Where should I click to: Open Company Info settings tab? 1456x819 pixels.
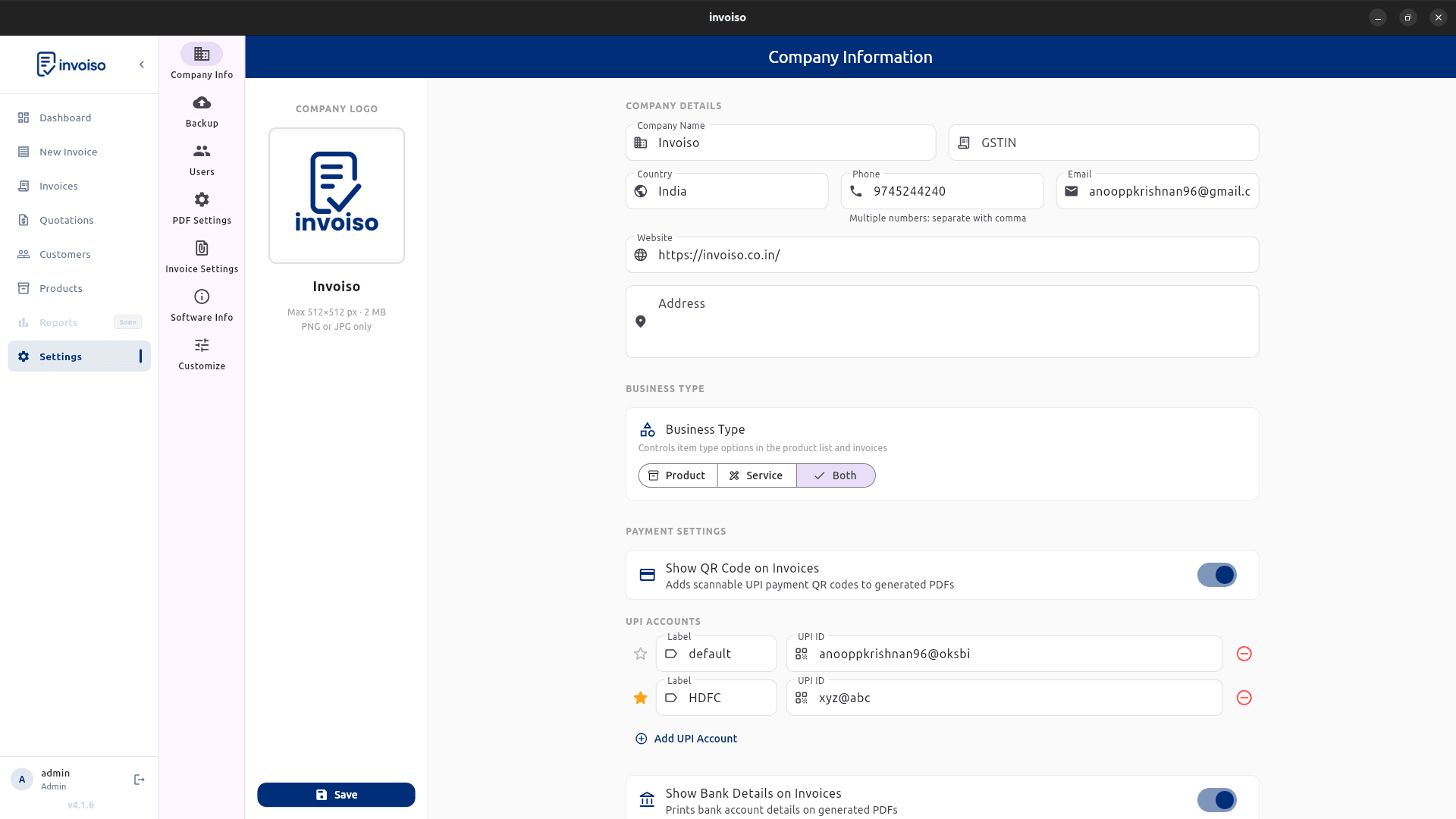tap(202, 61)
